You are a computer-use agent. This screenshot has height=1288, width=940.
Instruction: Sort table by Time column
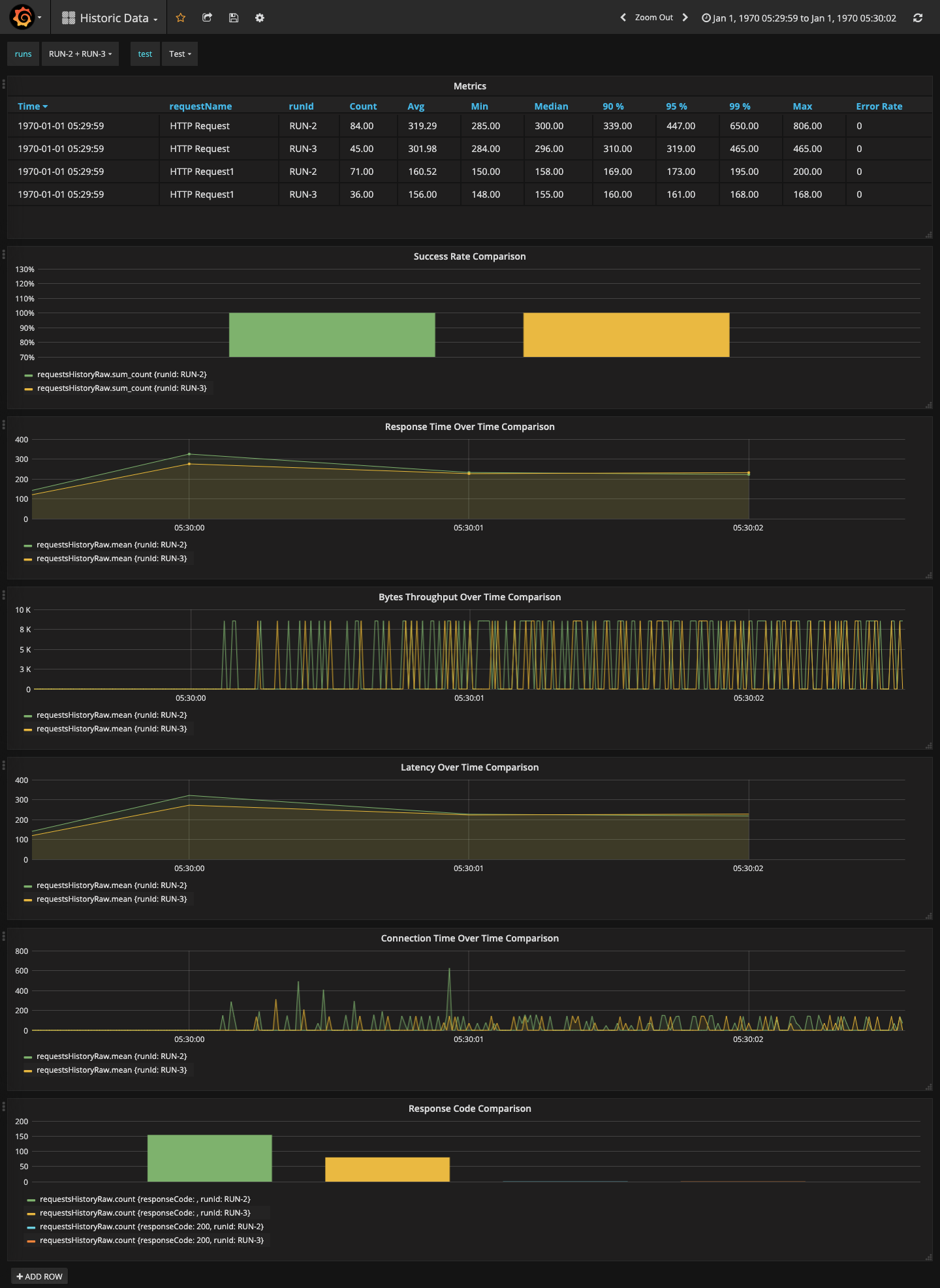point(33,106)
